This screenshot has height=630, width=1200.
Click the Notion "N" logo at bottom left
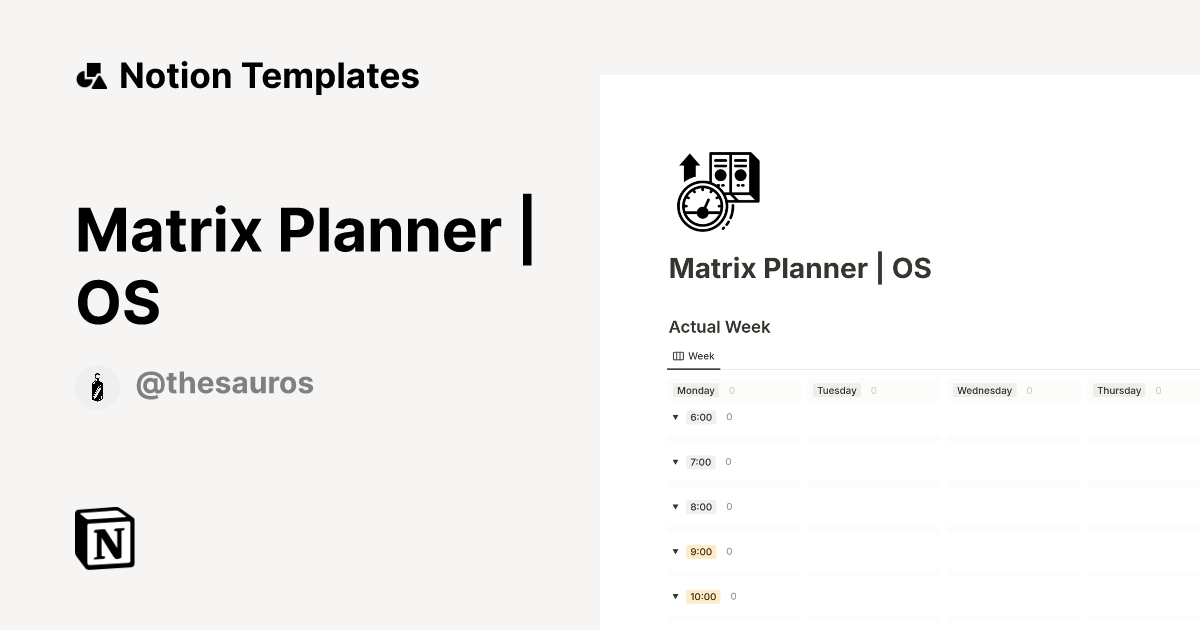pos(104,538)
